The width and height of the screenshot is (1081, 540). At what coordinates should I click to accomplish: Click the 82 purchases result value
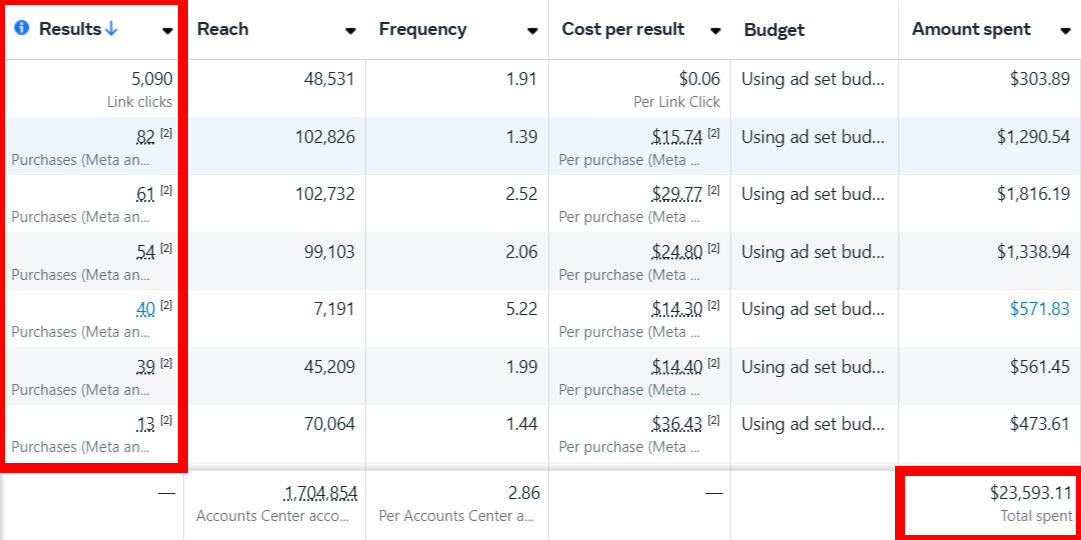[x=146, y=137]
